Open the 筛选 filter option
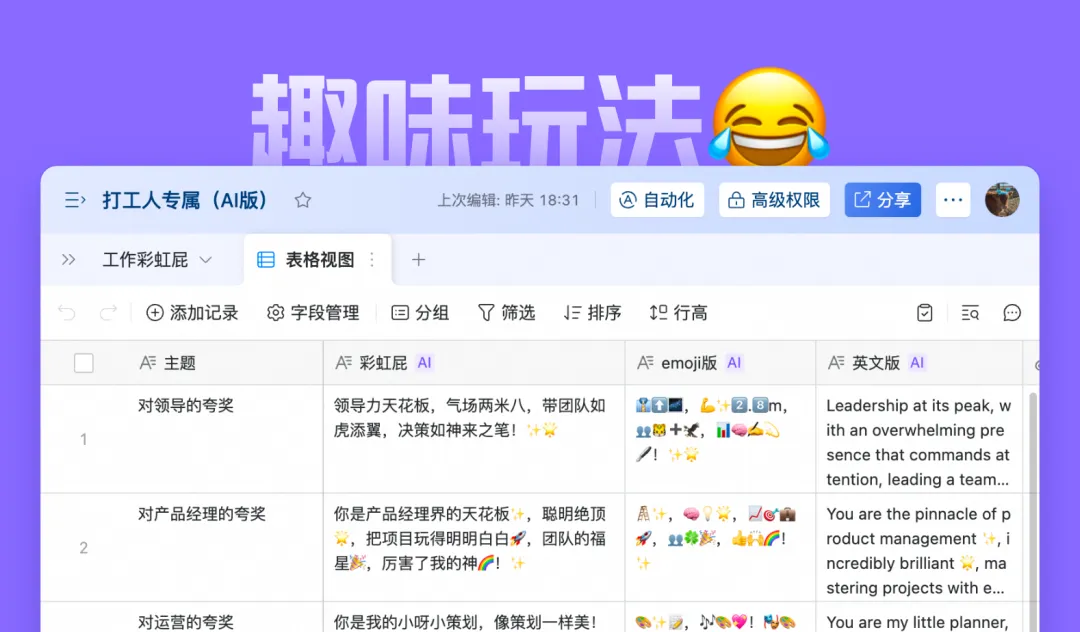 [506, 313]
